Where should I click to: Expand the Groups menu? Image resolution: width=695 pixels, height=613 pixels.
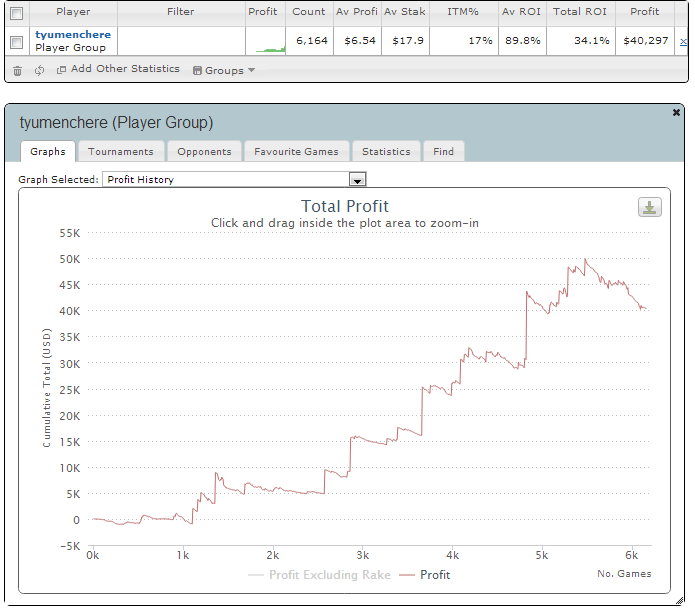(223, 70)
